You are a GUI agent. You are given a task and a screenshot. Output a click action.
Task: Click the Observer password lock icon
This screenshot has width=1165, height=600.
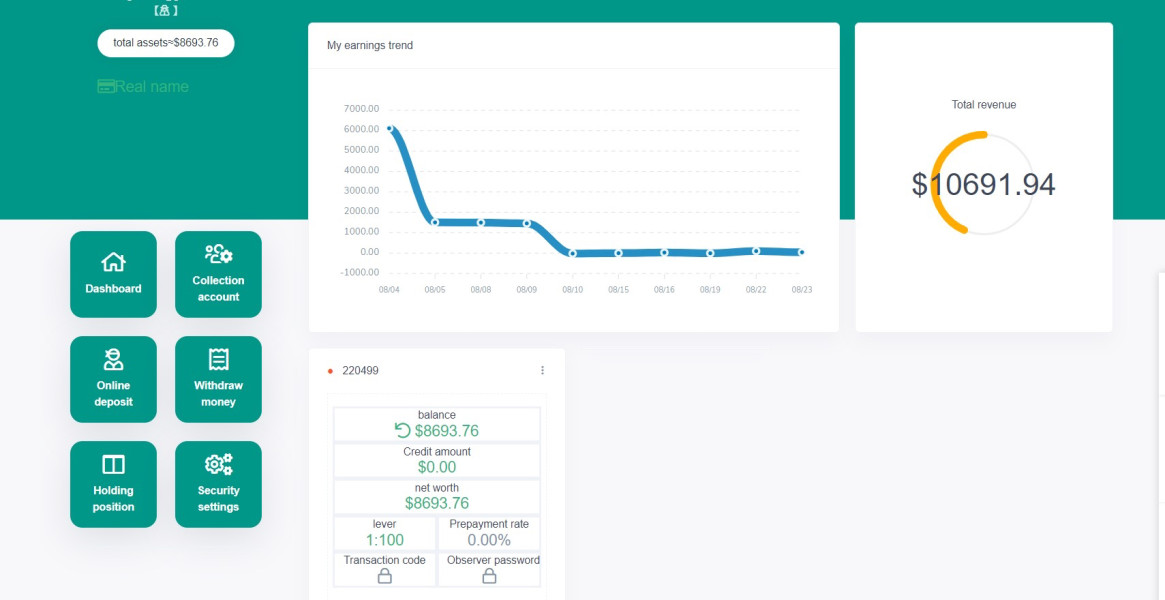(x=489, y=575)
